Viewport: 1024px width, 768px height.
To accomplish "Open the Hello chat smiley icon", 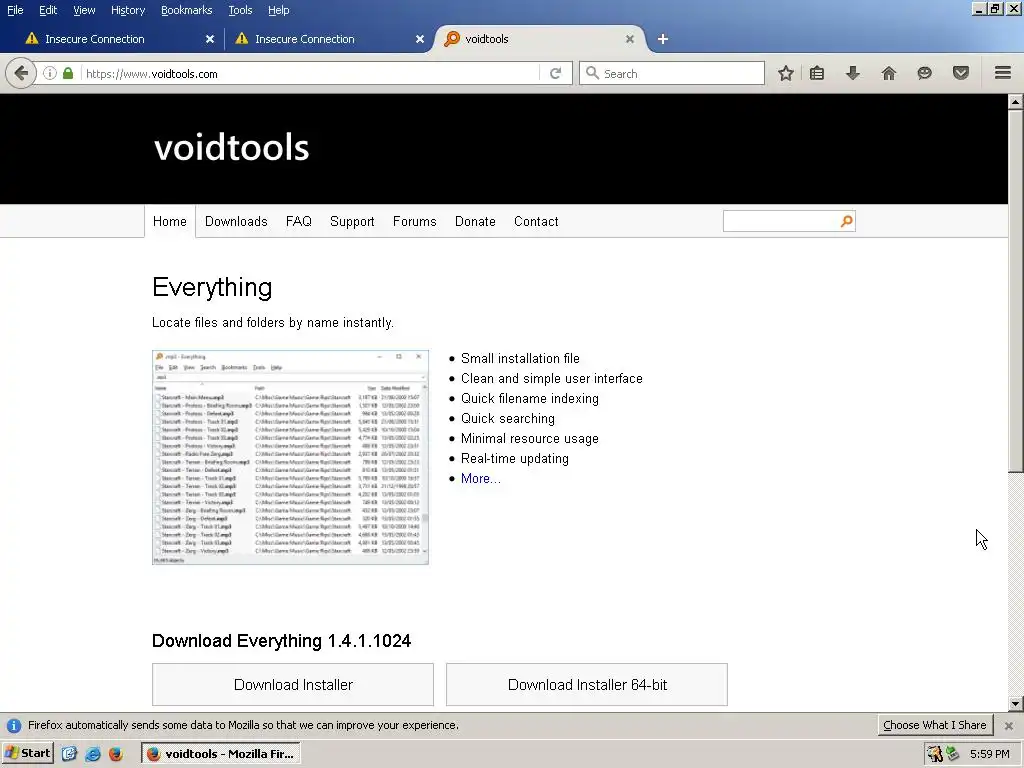I will [925, 73].
